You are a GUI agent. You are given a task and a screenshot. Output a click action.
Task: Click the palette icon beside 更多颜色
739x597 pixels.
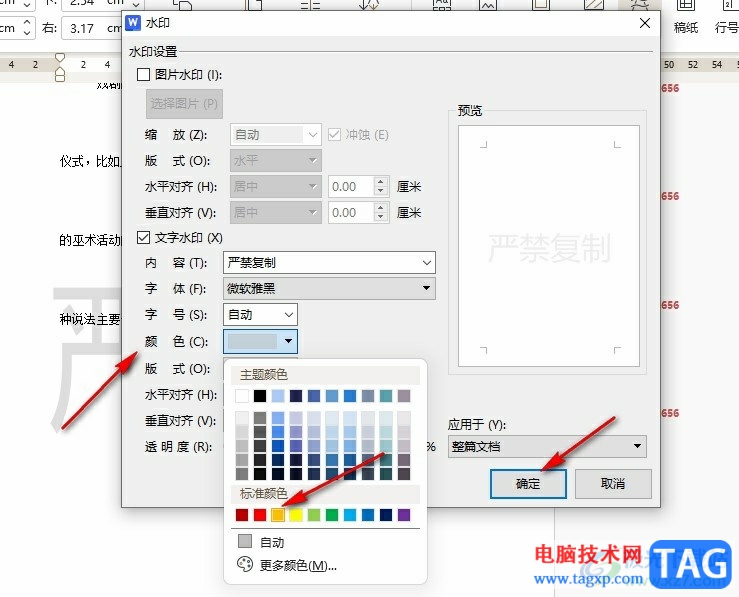[x=245, y=564]
